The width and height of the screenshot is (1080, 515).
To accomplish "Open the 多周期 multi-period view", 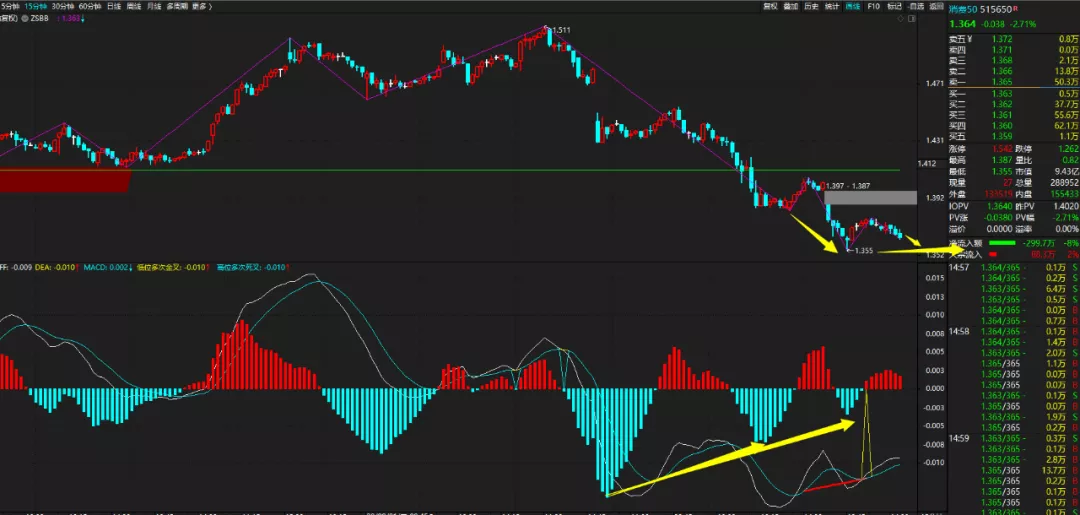I will 177,6.
